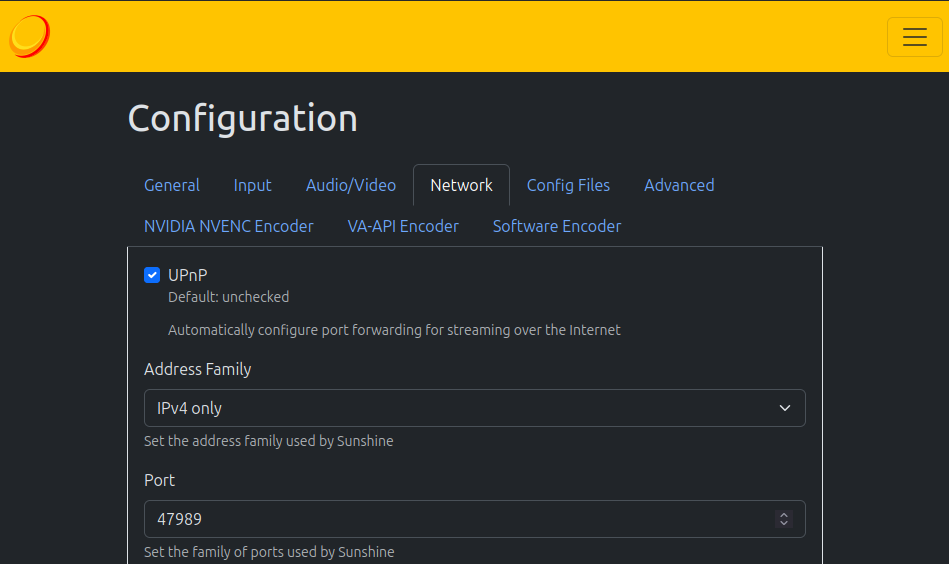The height and width of the screenshot is (564, 949).
Task: Open the IPv4 only dropdown
Action: pyautogui.click(x=474, y=408)
